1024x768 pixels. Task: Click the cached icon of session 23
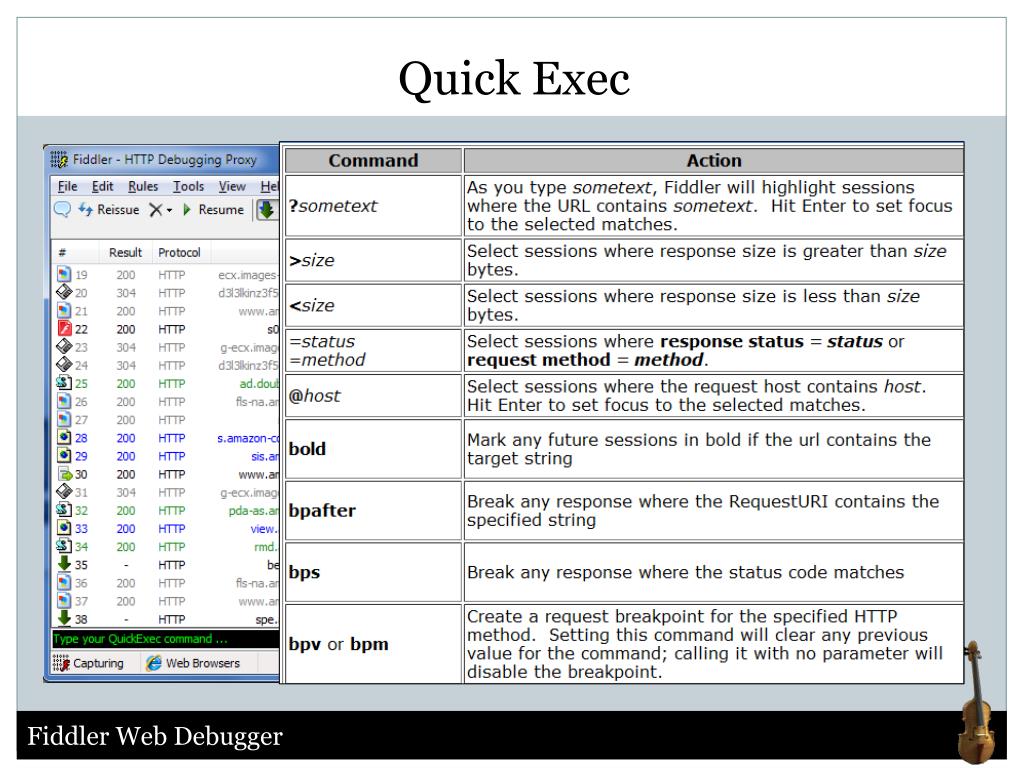(x=63, y=346)
